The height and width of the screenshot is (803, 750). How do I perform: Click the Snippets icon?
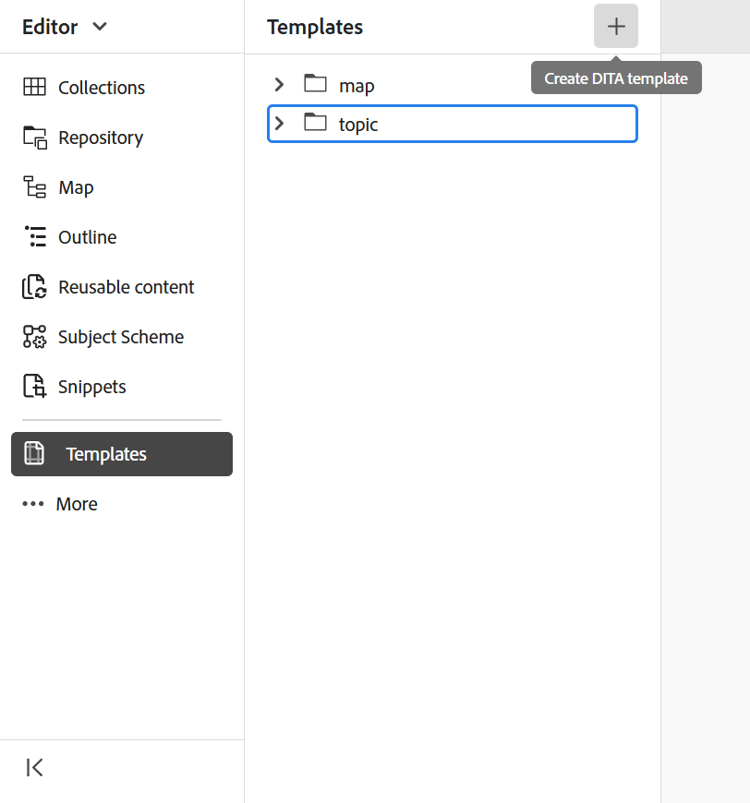[x=34, y=387]
